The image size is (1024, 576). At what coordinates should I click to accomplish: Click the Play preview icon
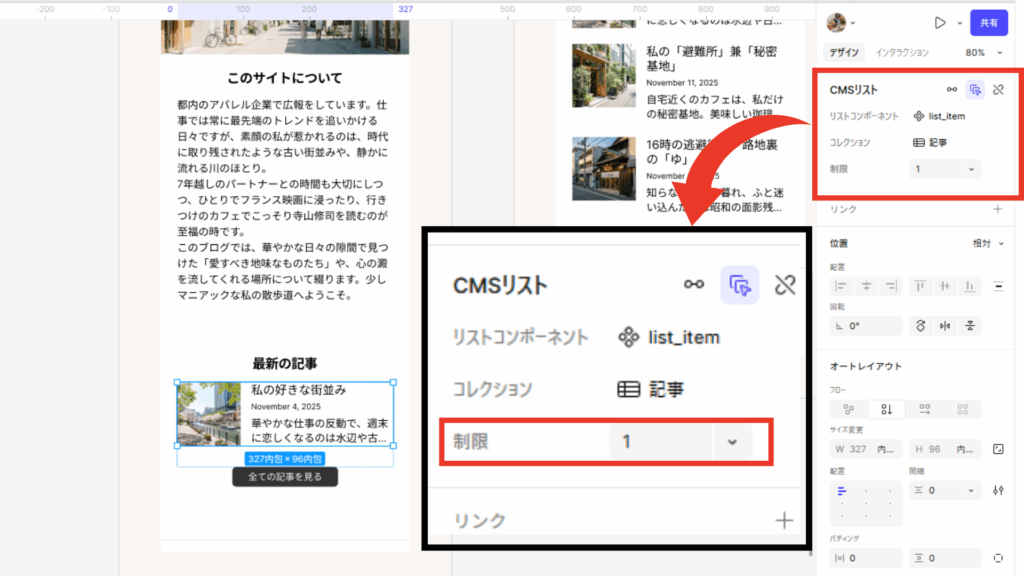[x=940, y=22]
